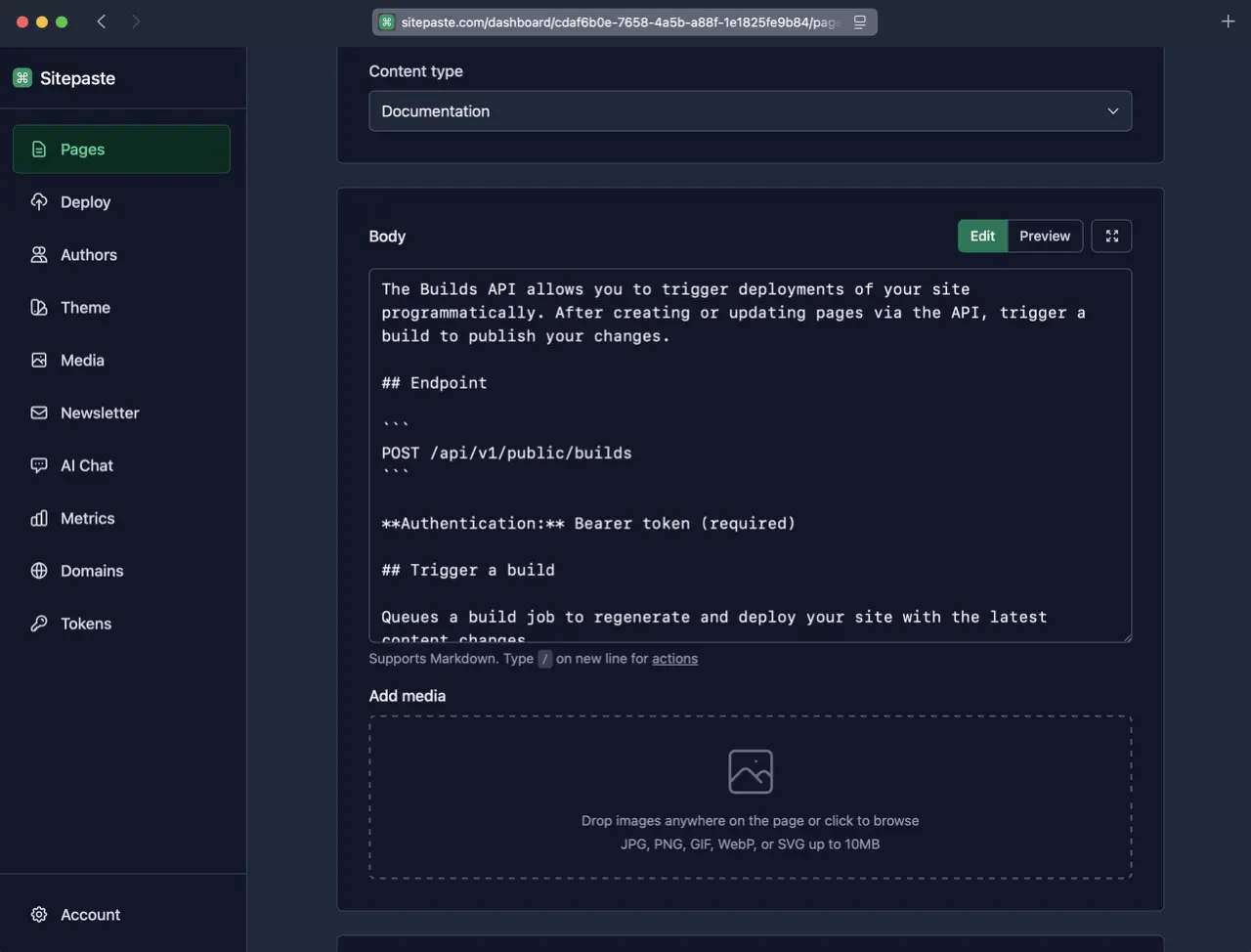The height and width of the screenshot is (952, 1251).
Task: Click the Media image icon
Action: (x=38, y=360)
